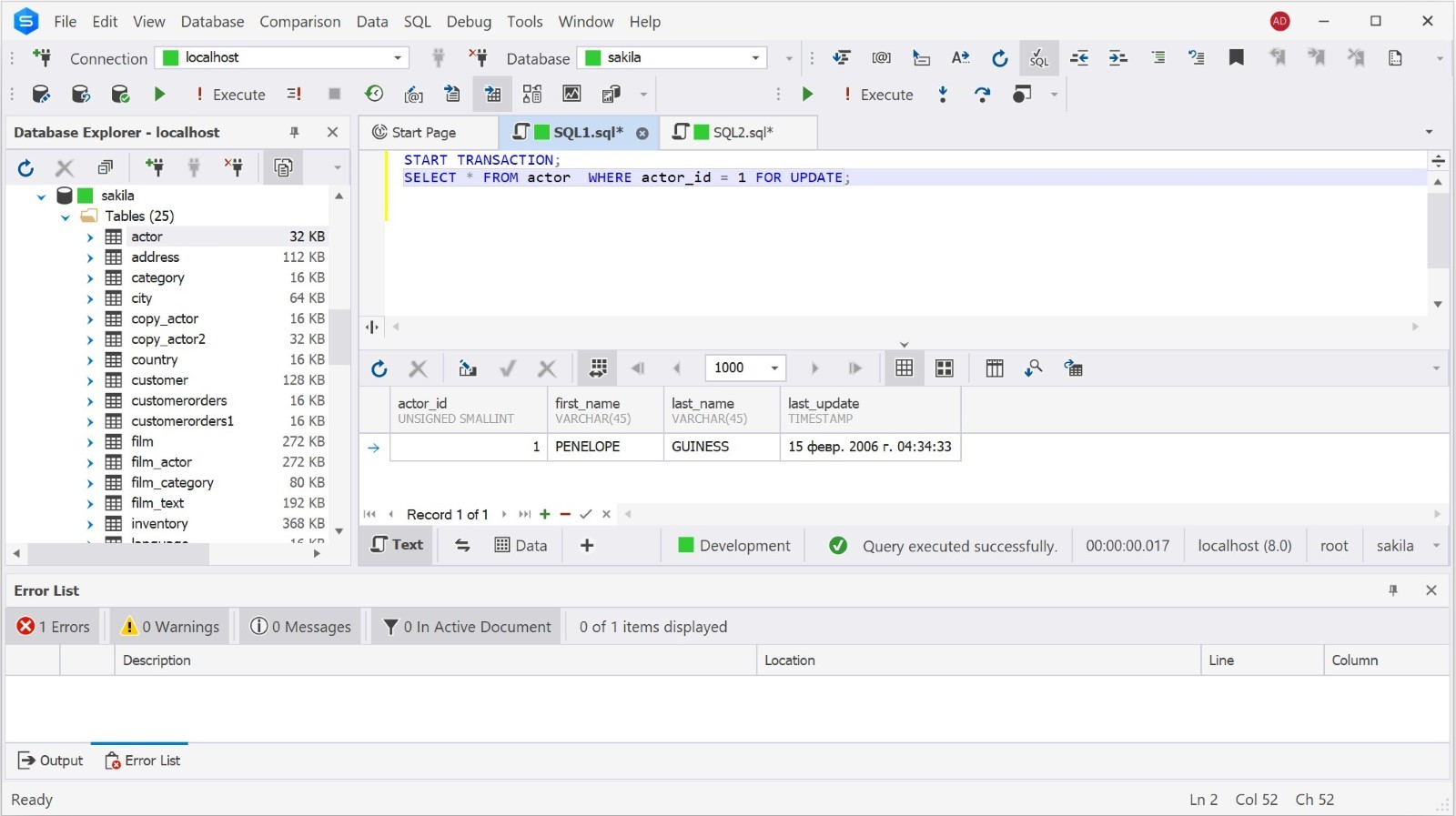Screen dimensions: 1456x816
Task: Toggle the Warnings filter button
Action: (x=170, y=627)
